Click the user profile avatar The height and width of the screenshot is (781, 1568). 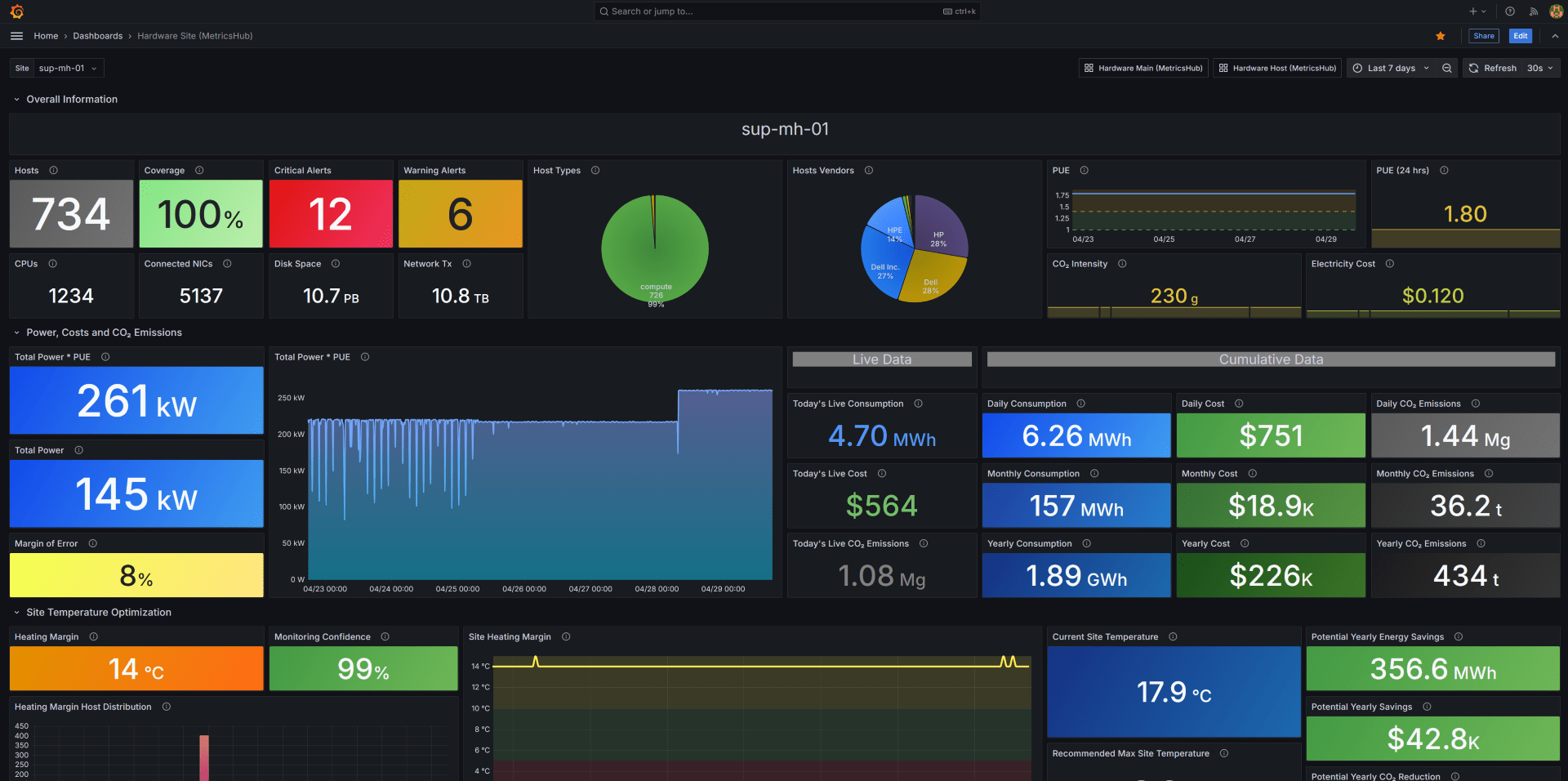click(1556, 11)
